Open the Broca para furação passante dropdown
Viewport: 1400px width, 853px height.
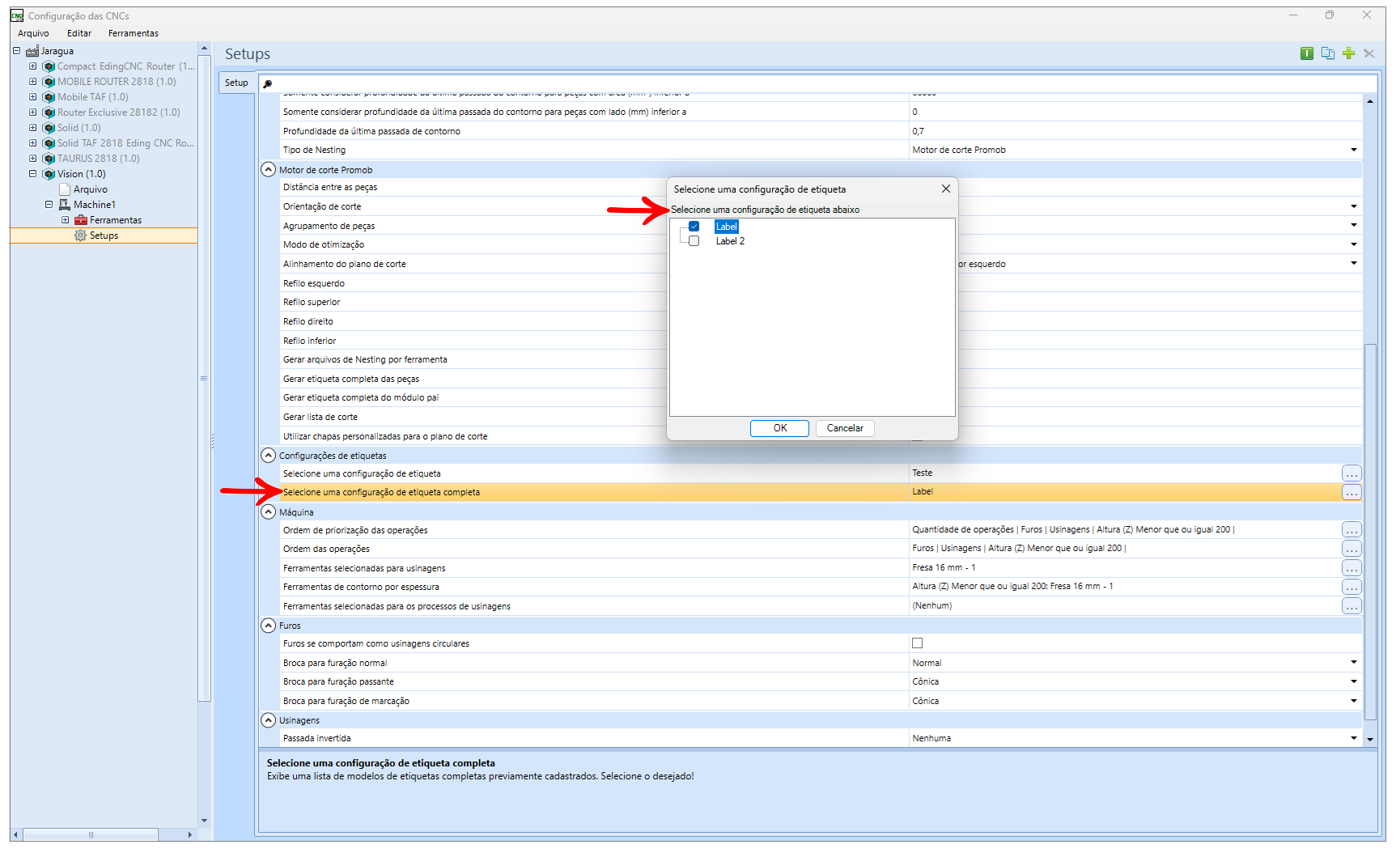(x=1353, y=681)
